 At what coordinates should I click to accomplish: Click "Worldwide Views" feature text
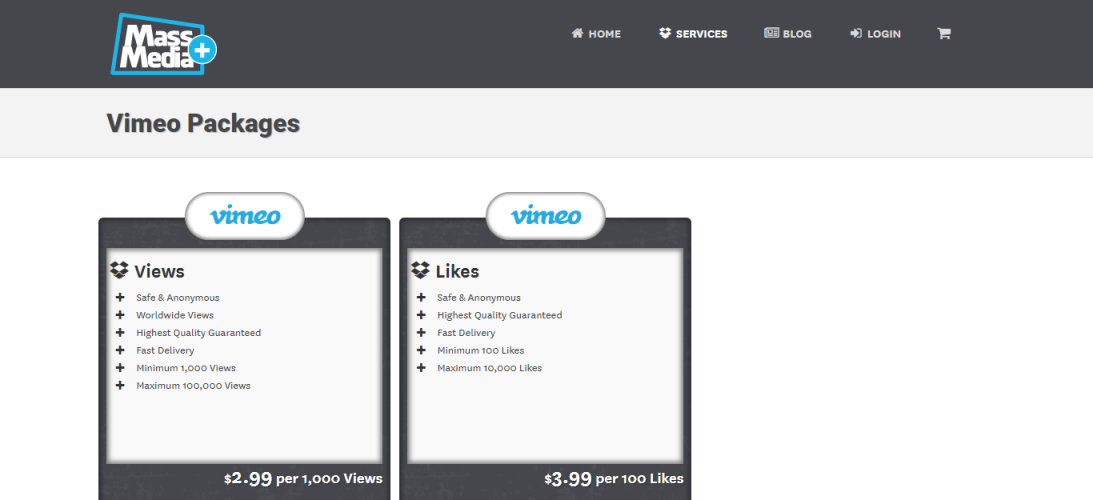point(175,315)
